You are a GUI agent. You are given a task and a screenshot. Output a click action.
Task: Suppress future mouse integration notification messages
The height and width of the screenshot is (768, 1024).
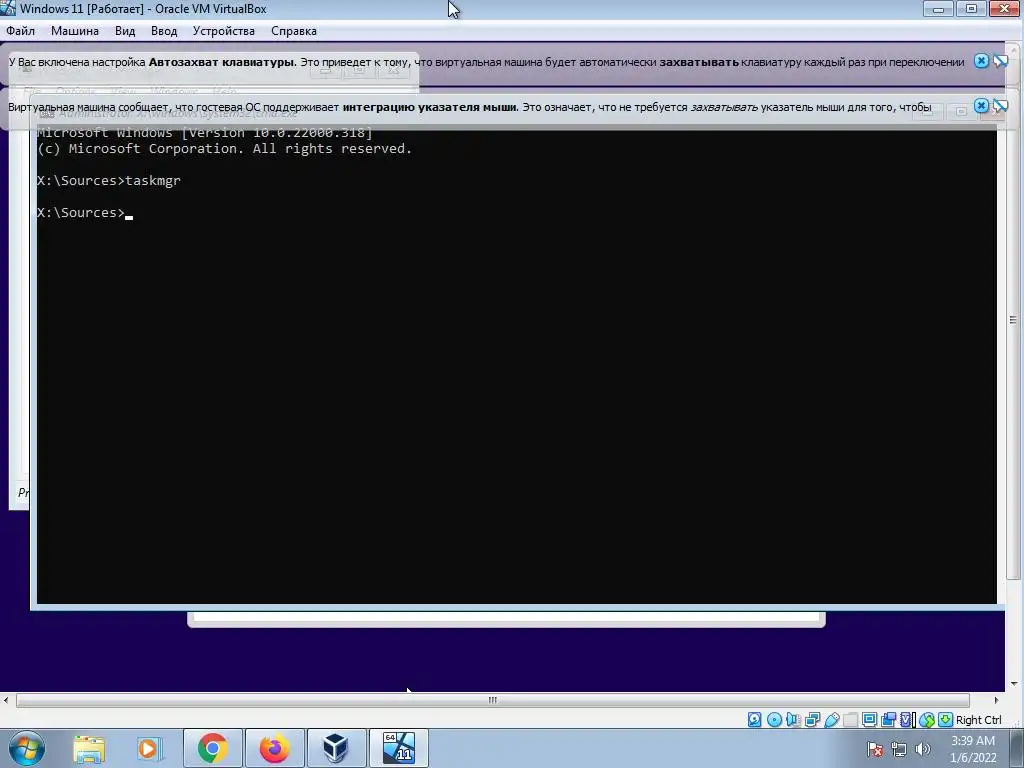pyautogui.click(x=1000, y=105)
